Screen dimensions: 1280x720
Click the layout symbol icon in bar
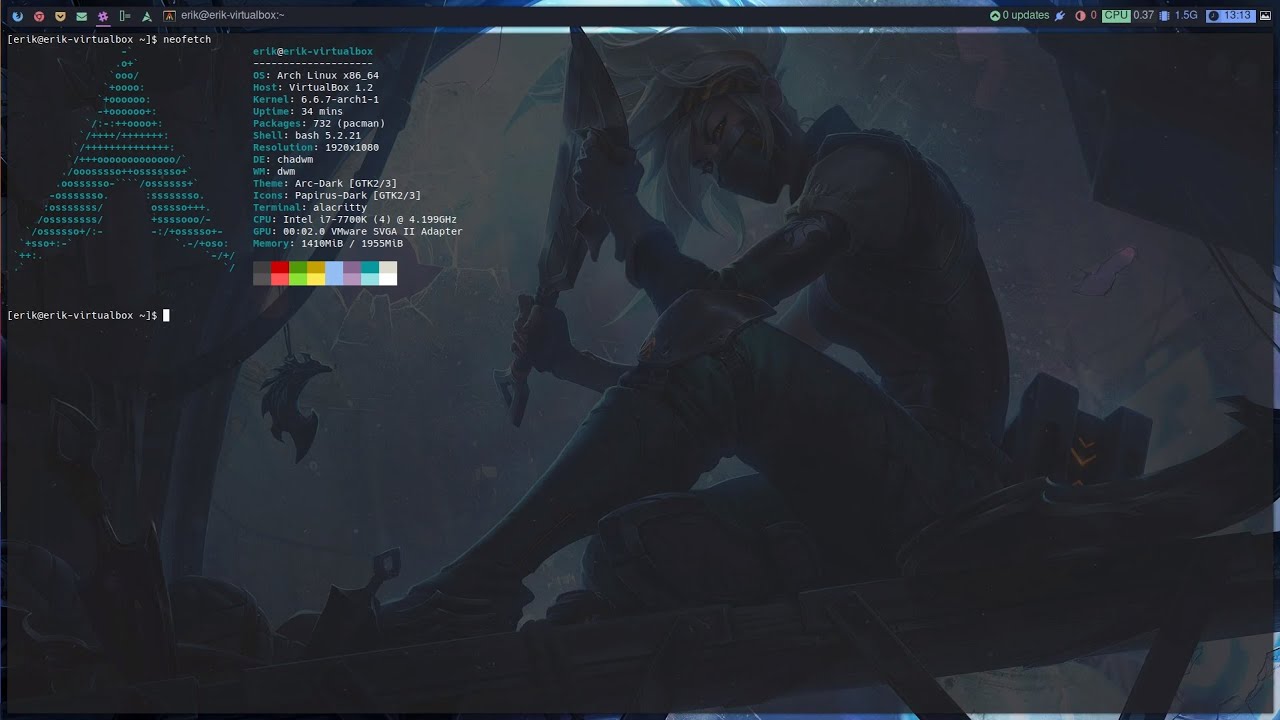pyautogui.click(x=125, y=16)
